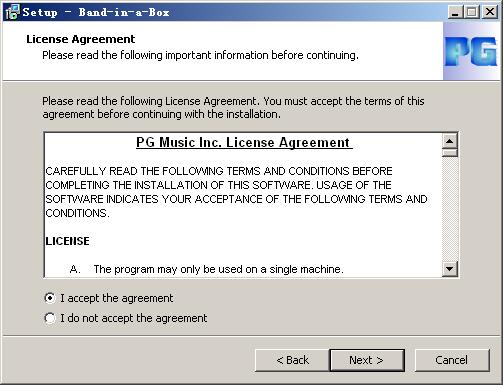
Task: Click the setup installer icon in title bar
Action: [x=12, y=12]
